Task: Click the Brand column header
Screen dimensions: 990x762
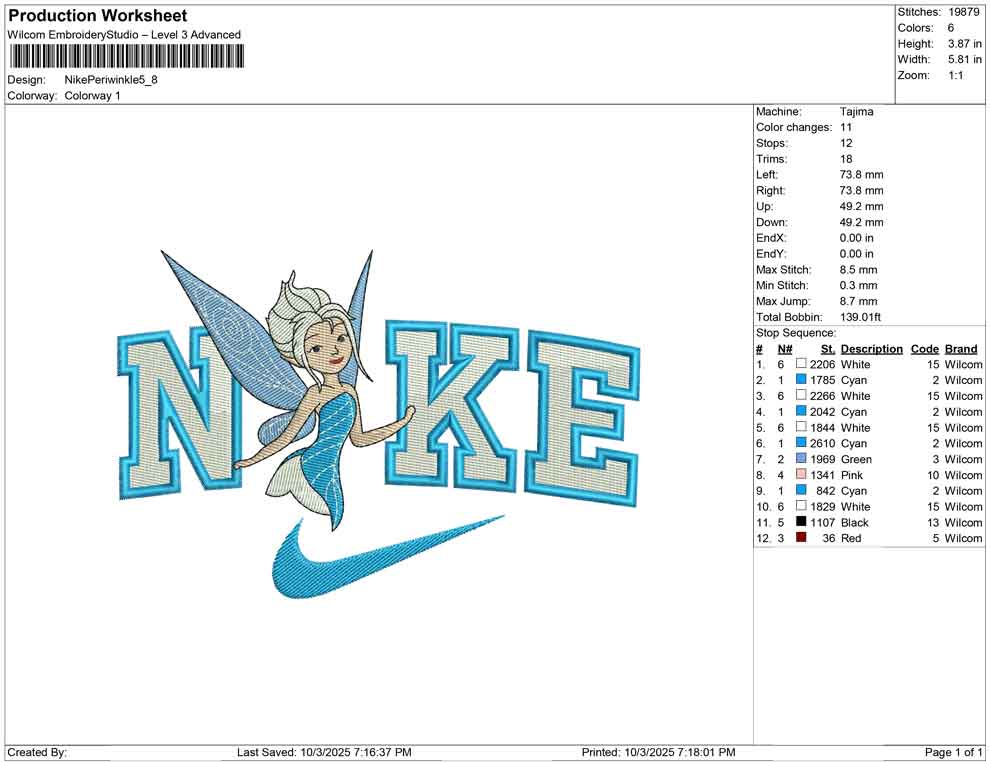Action: coord(961,349)
